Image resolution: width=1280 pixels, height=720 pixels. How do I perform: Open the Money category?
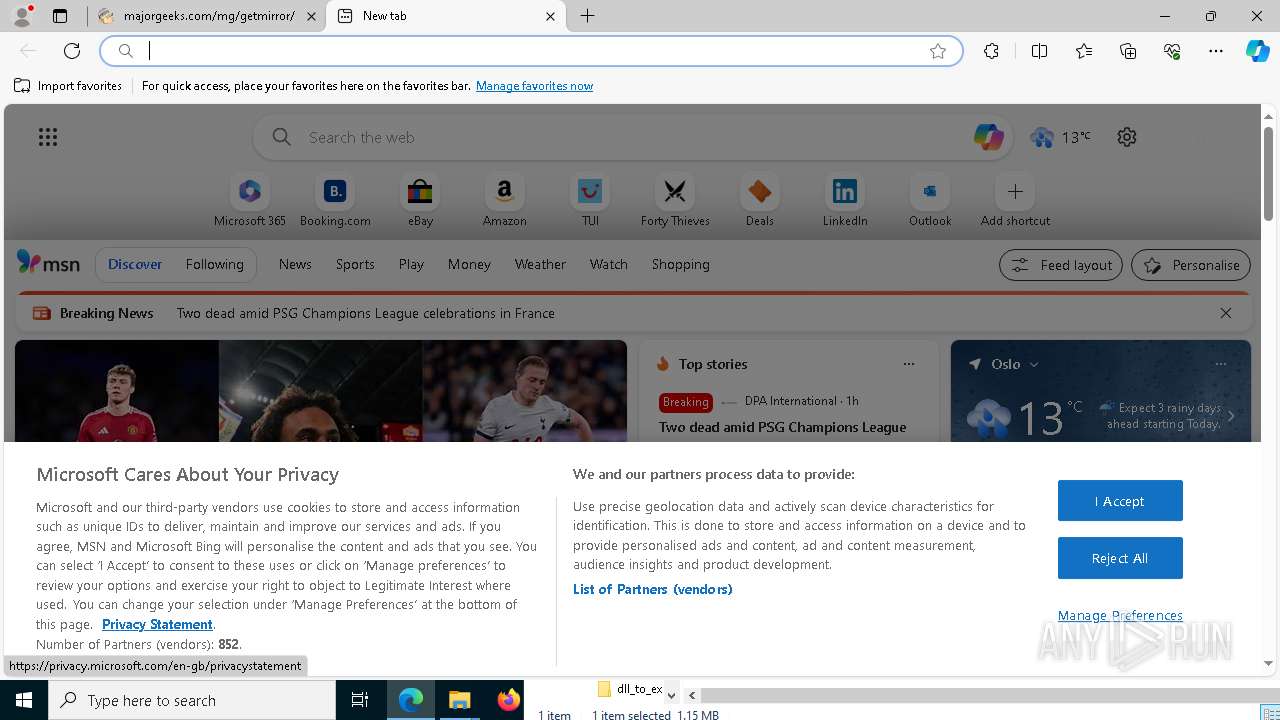click(x=469, y=264)
